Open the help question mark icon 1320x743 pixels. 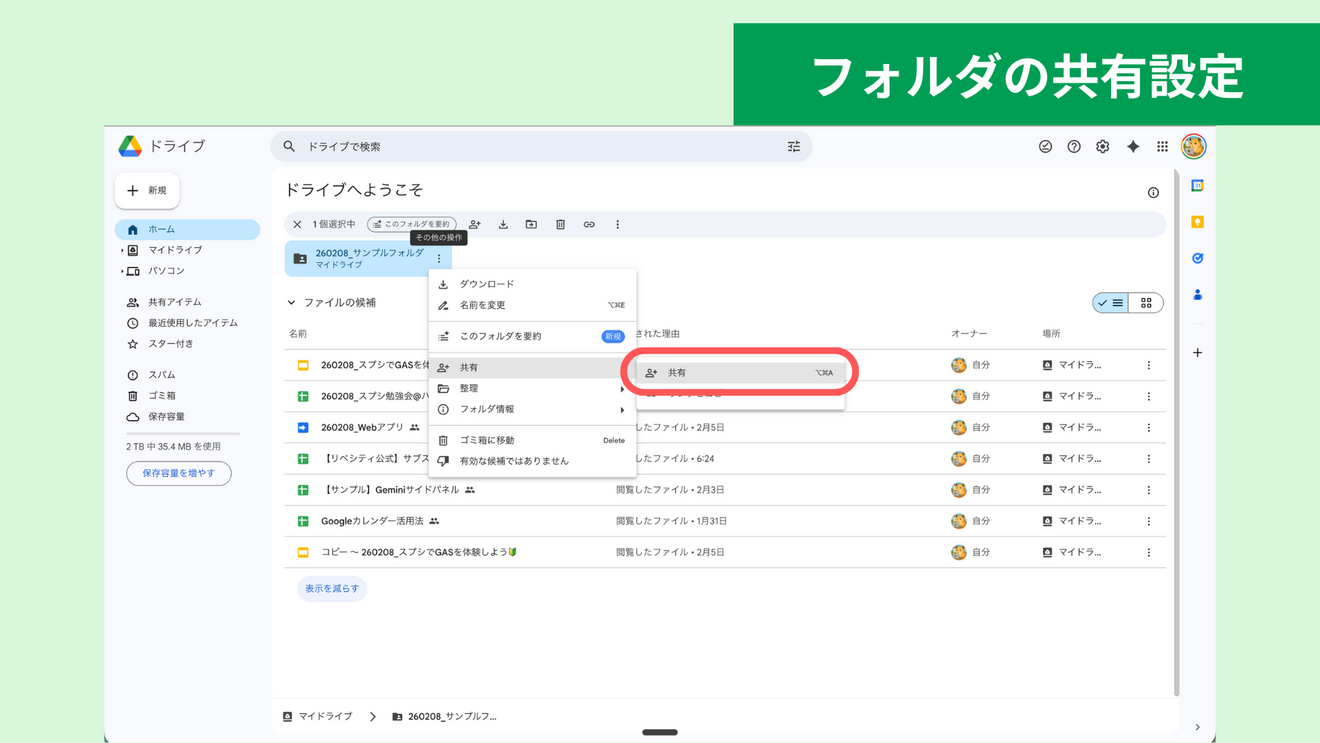click(x=1074, y=147)
